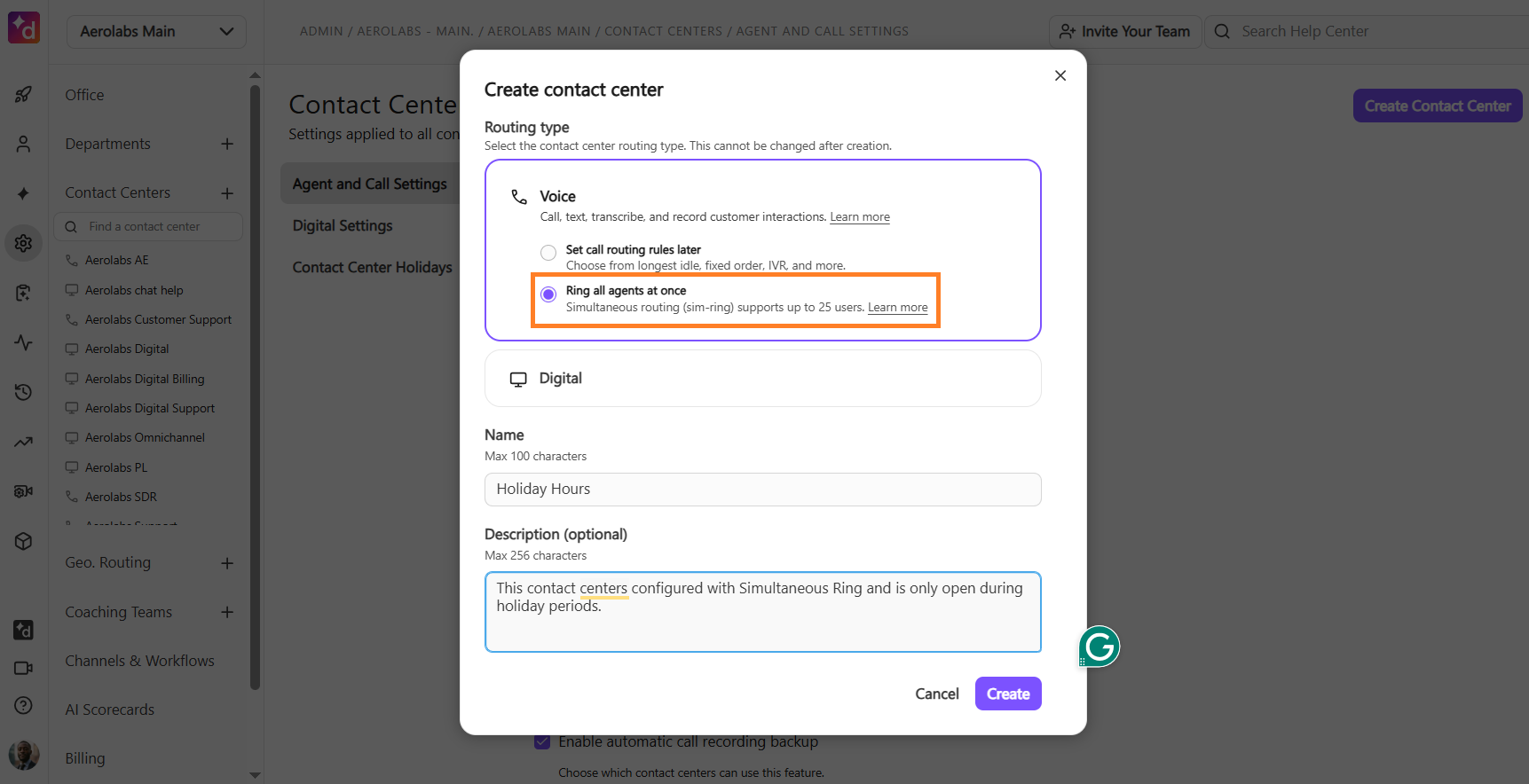The image size is (1529, 784).
Task: Choose the Digital routing type option
Action: click(x=763, y=379)
